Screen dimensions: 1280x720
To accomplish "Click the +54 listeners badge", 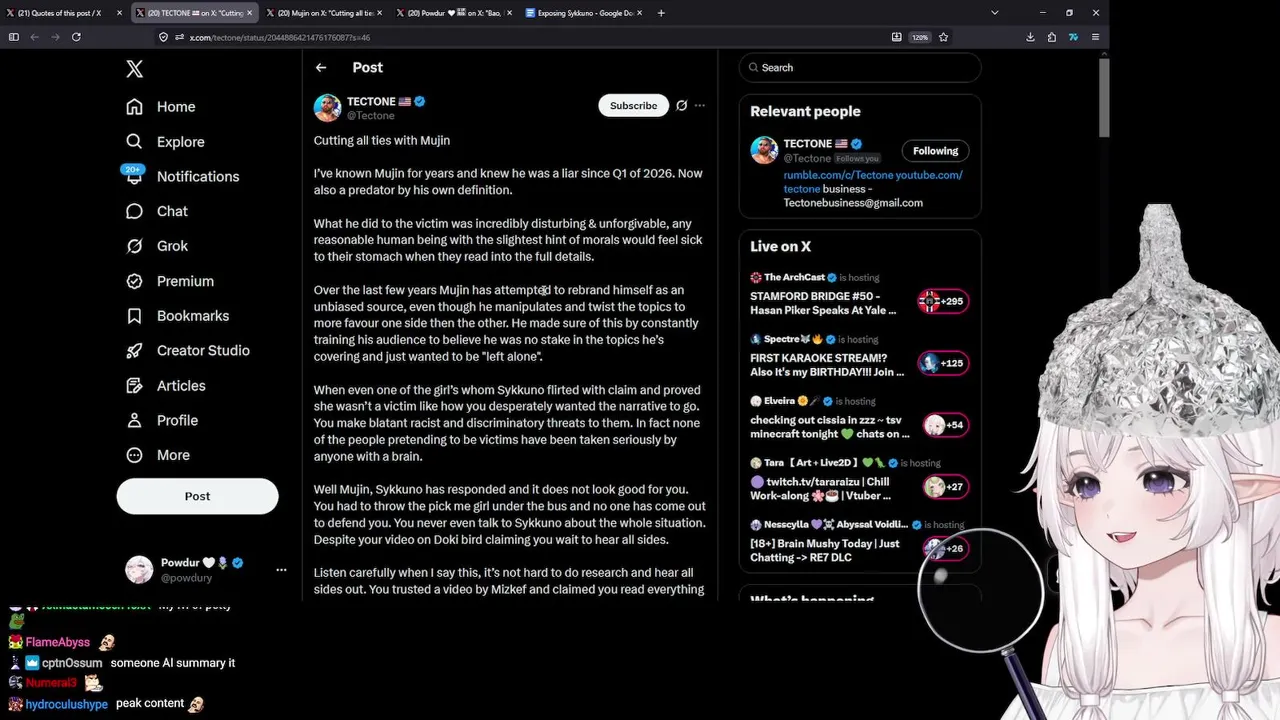I will click(943, 425).
